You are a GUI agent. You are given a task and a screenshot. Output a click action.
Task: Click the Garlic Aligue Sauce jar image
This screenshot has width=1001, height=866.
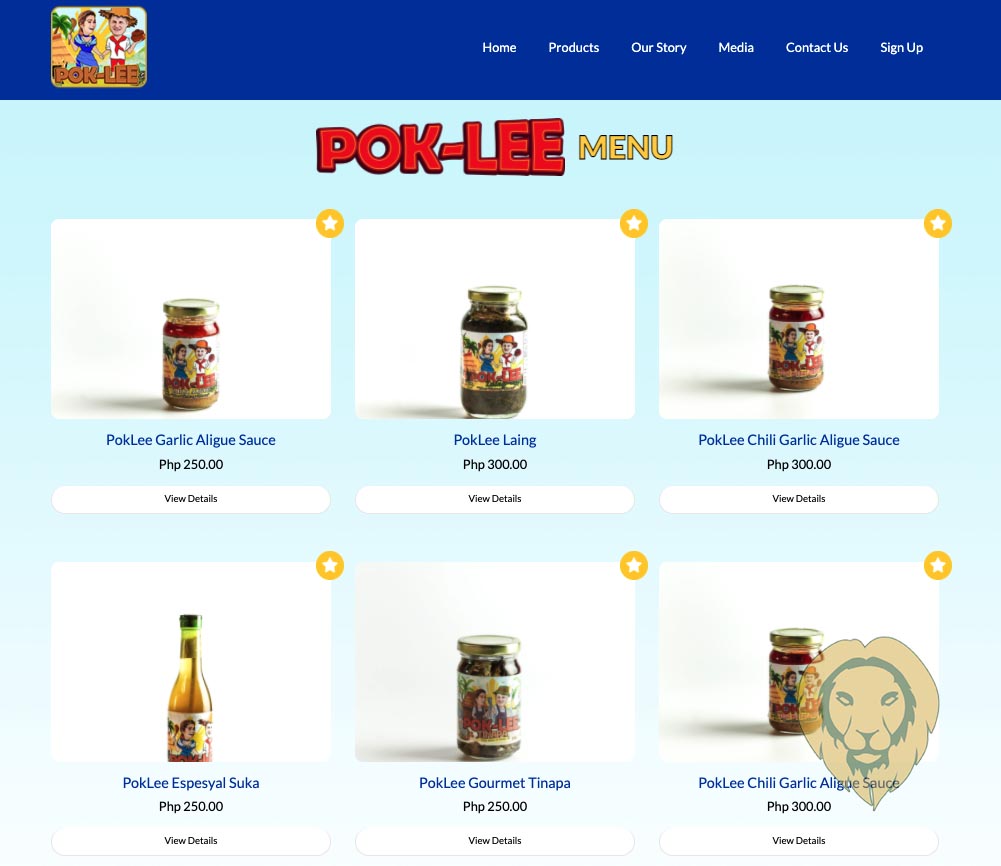191,319
